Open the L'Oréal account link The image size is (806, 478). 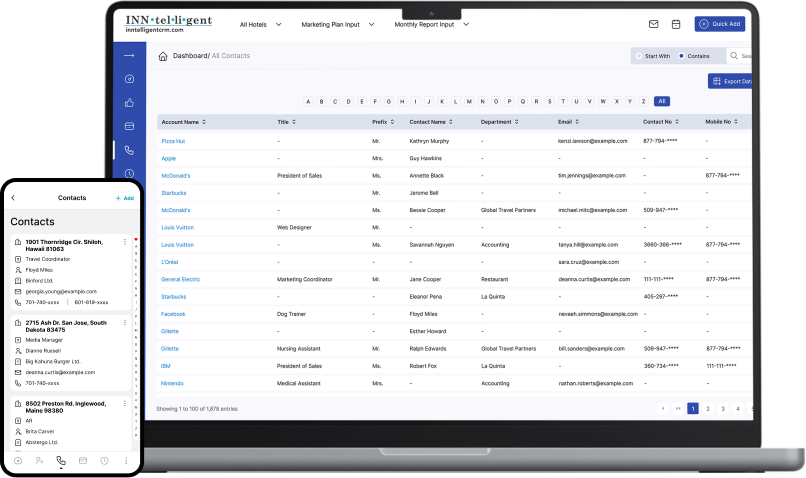tap(170, 262)
